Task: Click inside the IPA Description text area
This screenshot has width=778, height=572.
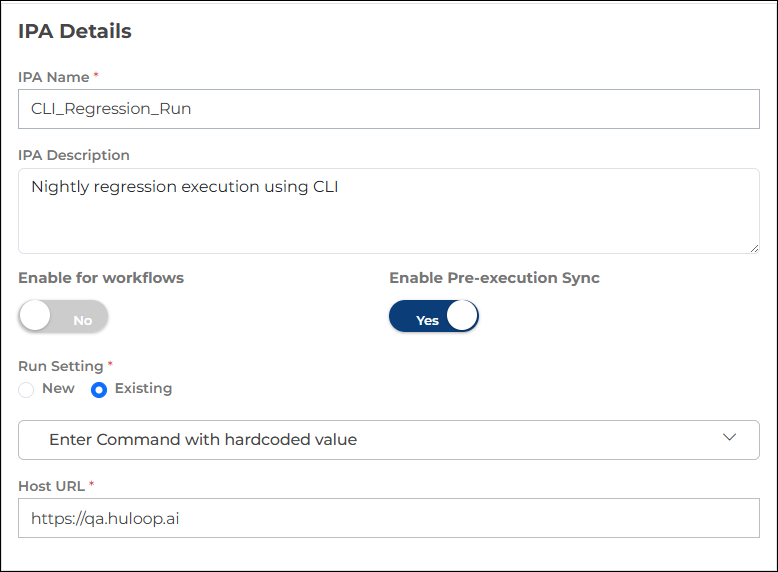Action: [x=388, y=210]
